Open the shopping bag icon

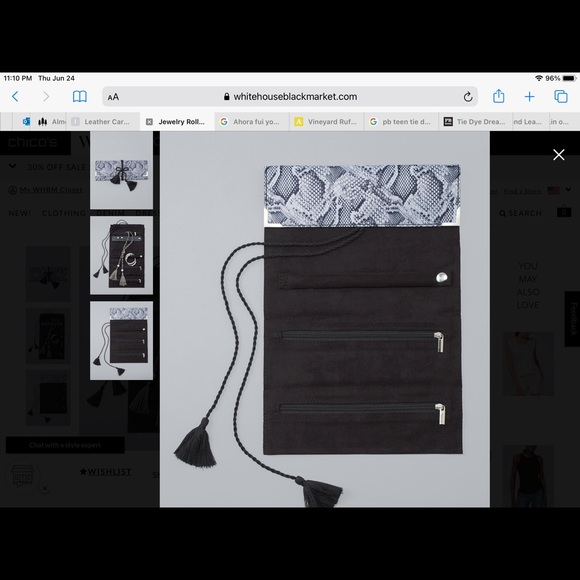(x=564, y=211)
